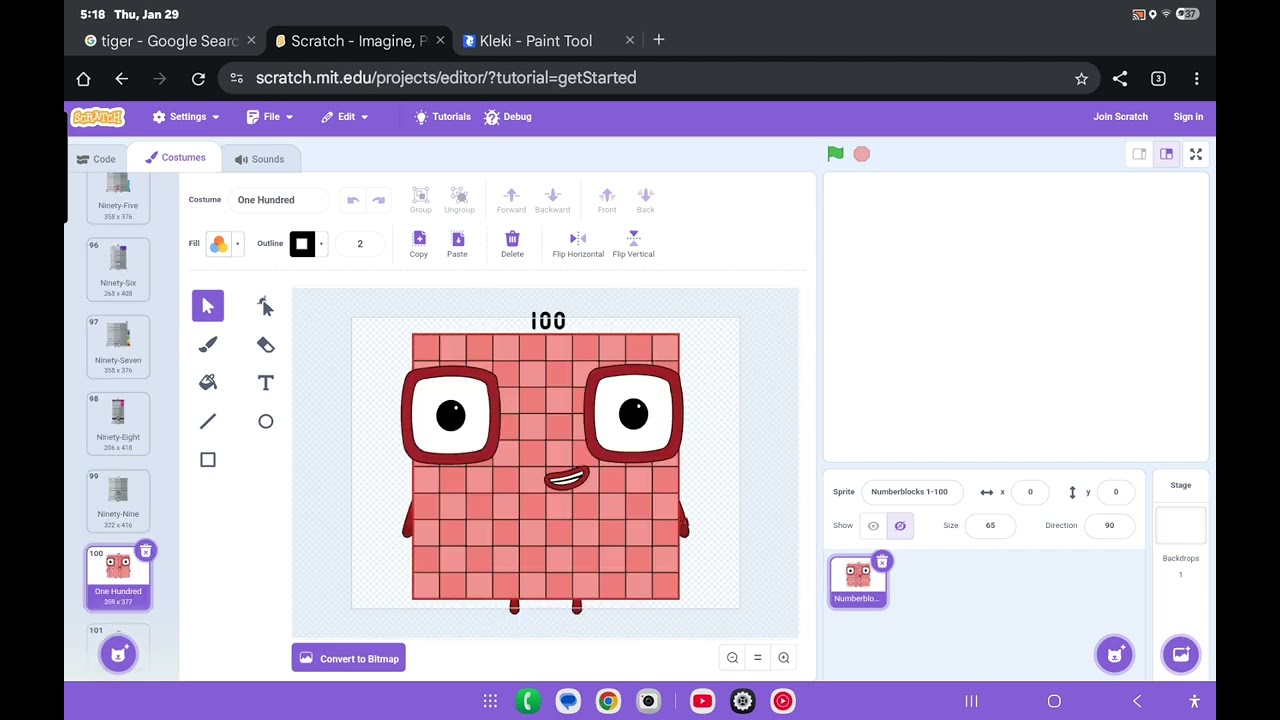Reset canvas zoom to default

[x=758, y=657]
